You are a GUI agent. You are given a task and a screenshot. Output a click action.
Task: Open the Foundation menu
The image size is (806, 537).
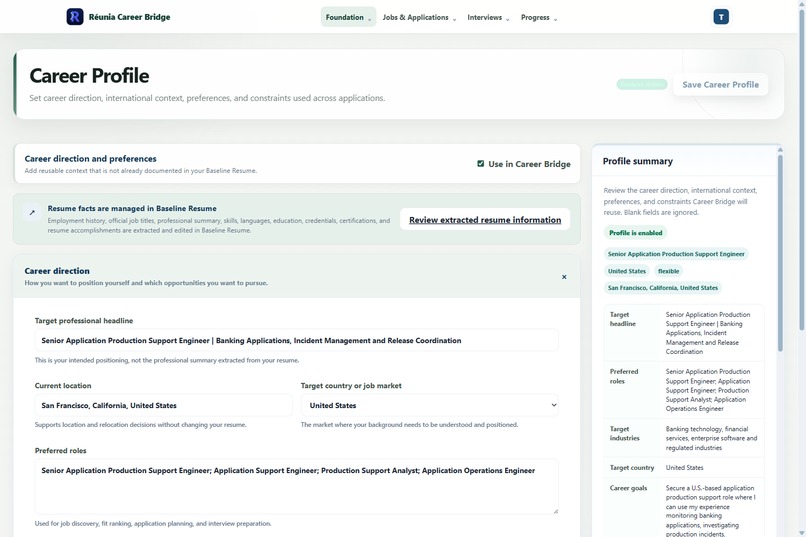pos(348,17)
